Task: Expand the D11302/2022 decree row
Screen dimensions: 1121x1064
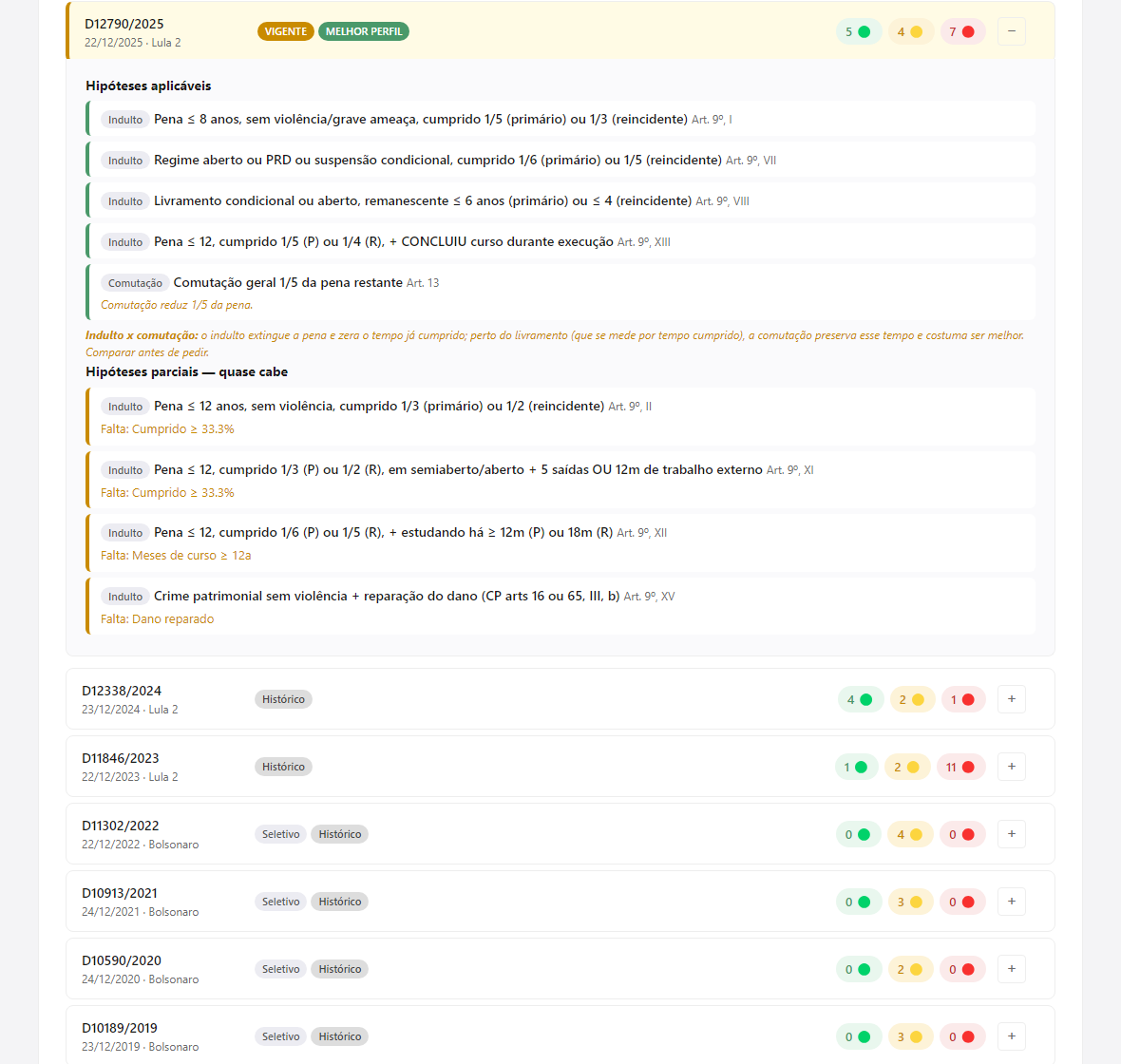Action: pyautogui.click(x=1011, y=834)
